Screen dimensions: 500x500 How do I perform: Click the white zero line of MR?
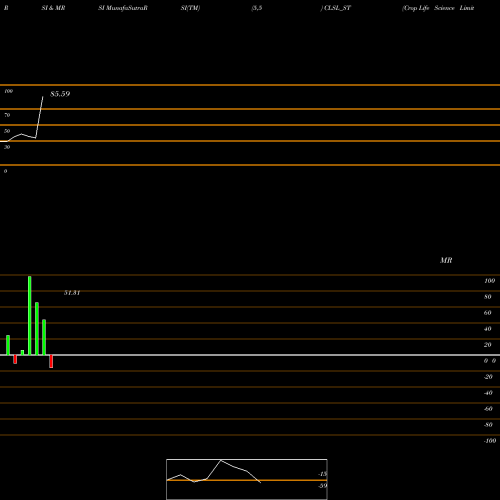coord(250,355)
